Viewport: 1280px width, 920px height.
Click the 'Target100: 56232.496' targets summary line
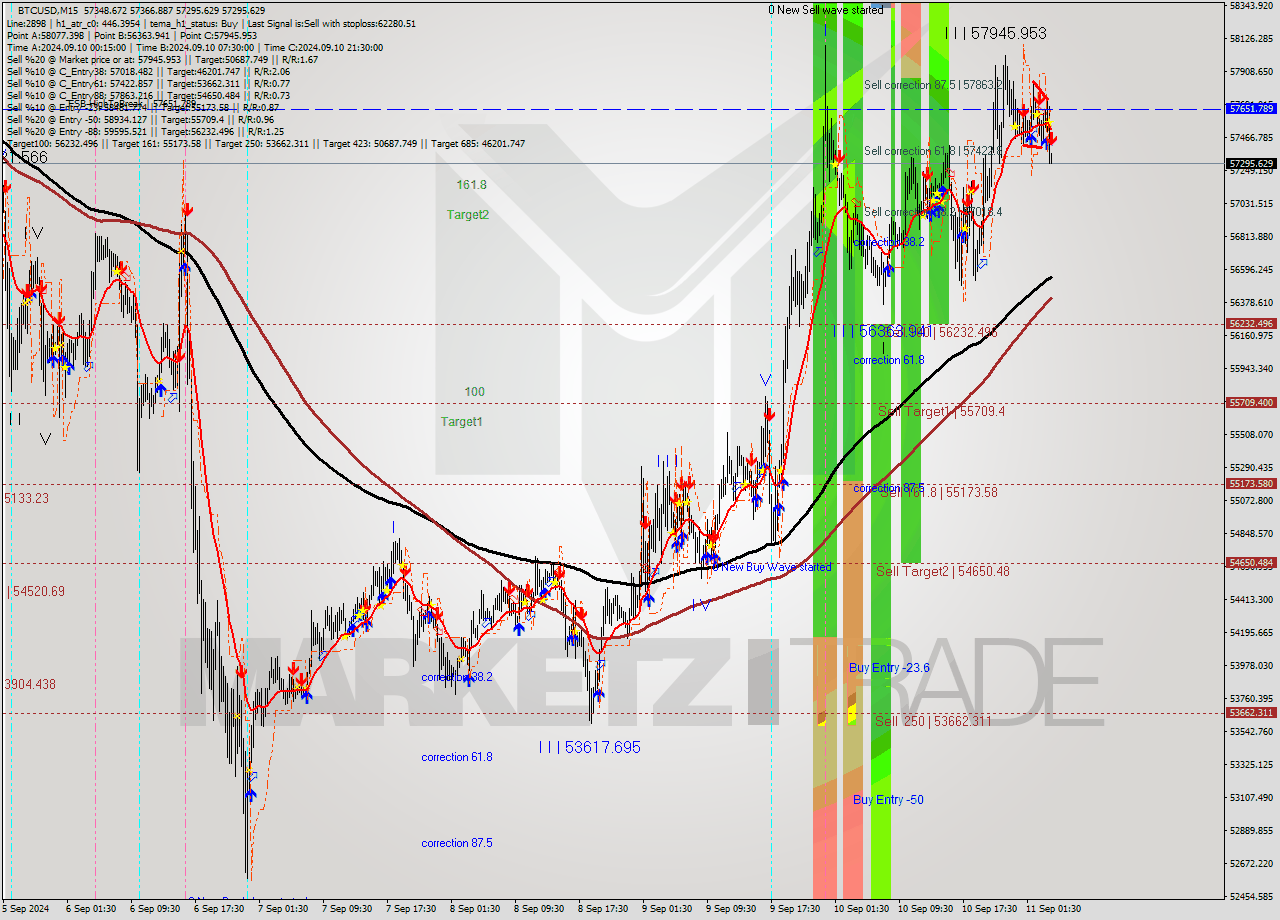coord(266,144)
